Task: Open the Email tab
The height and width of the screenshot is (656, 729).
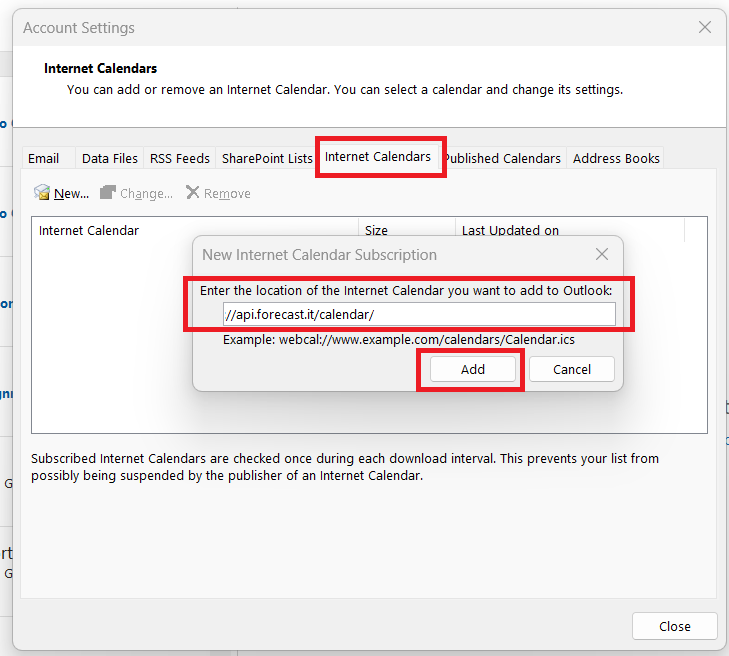Action: 44,159
